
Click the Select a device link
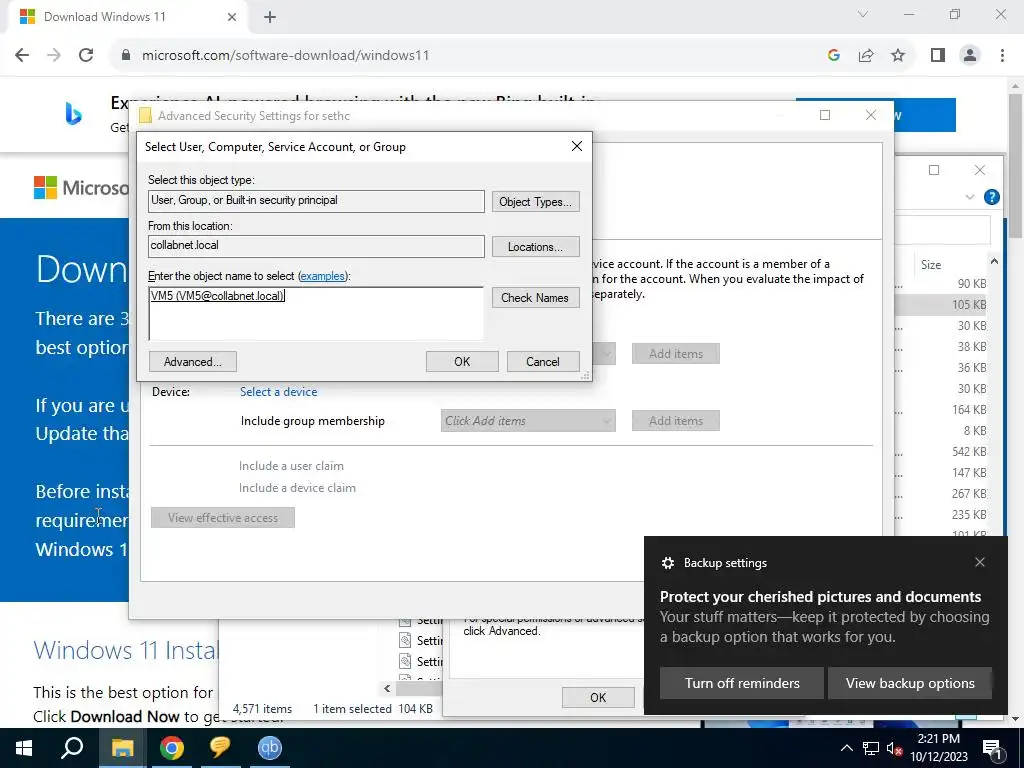(x=279, y=392)
